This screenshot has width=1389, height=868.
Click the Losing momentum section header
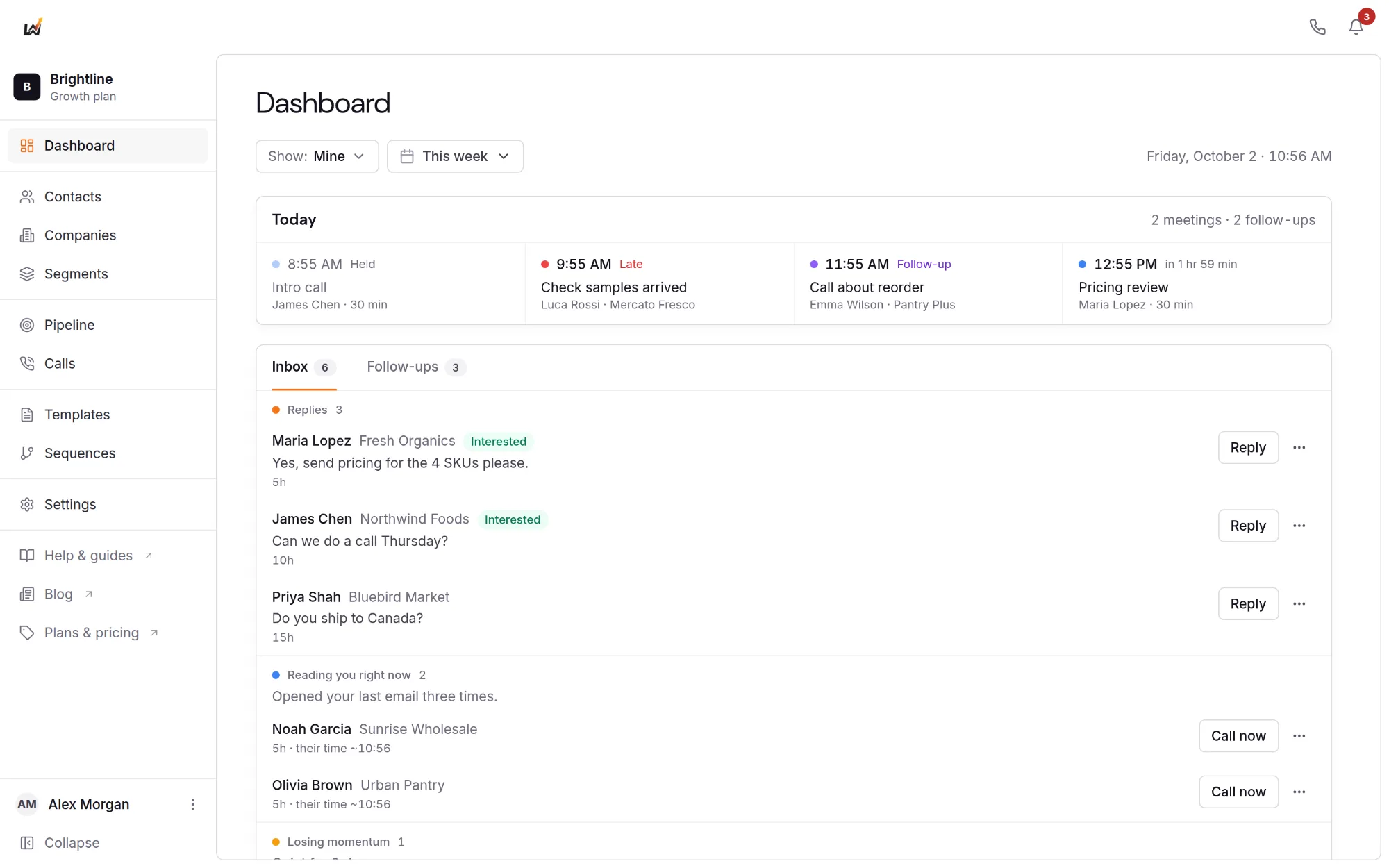339,842
